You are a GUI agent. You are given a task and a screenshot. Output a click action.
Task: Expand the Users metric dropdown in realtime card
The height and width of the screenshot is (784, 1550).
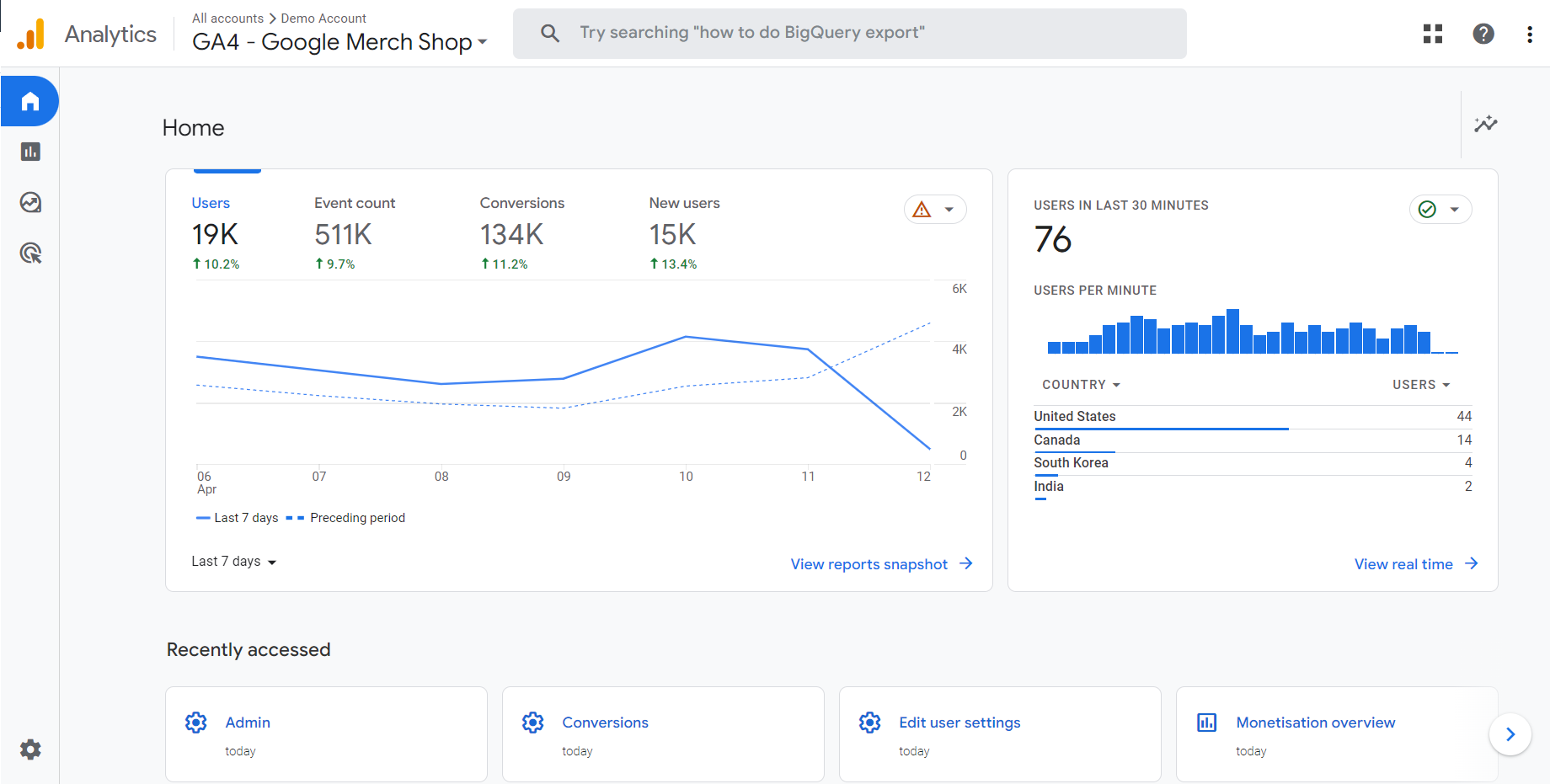click(x=1420, y=385)
